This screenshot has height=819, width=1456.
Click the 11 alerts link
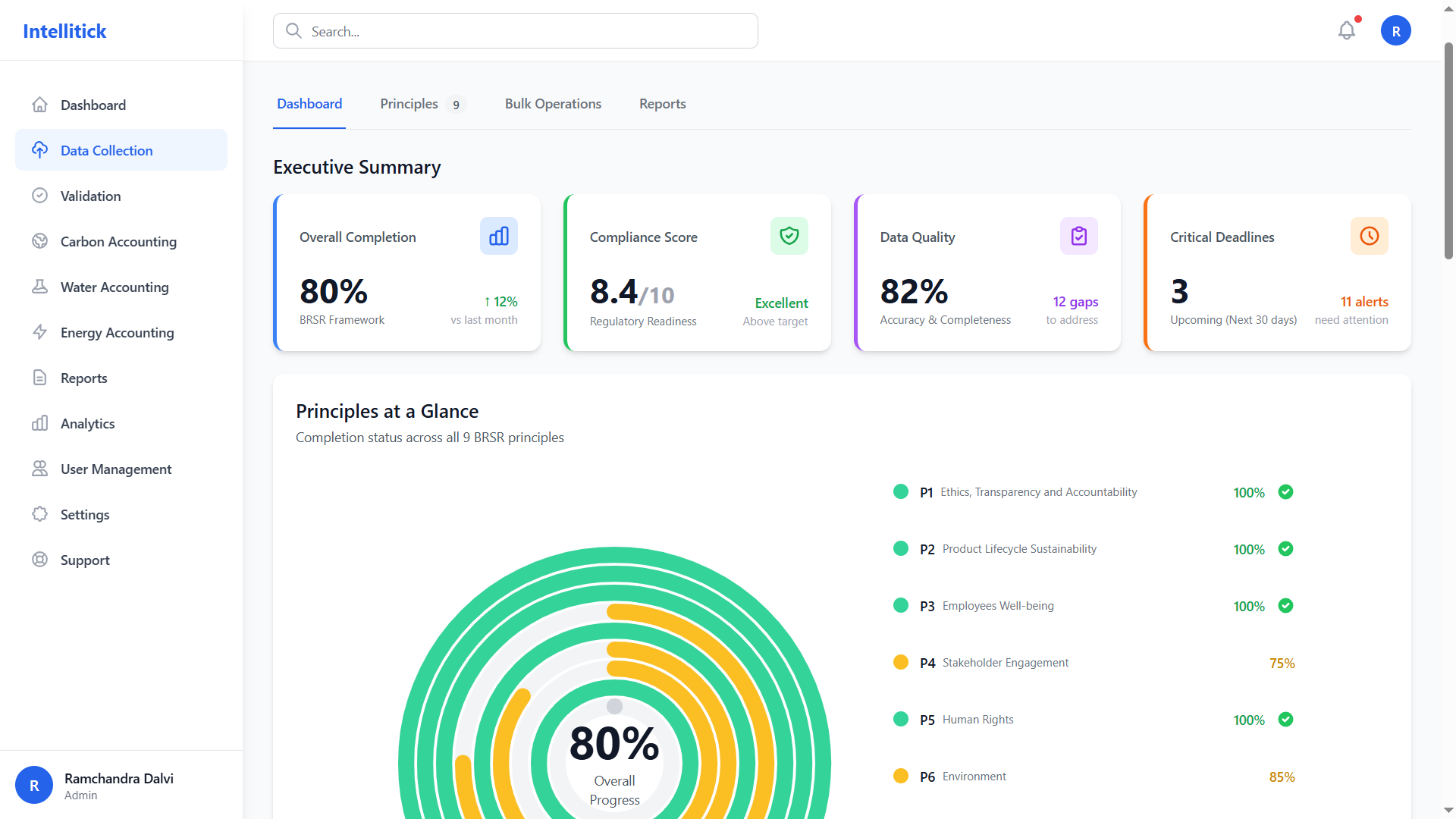(1364, 302)
